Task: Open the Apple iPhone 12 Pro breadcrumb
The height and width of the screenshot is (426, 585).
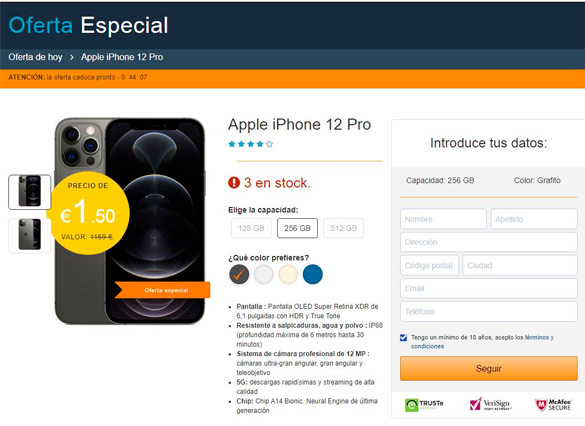Action: click(122, 57)
